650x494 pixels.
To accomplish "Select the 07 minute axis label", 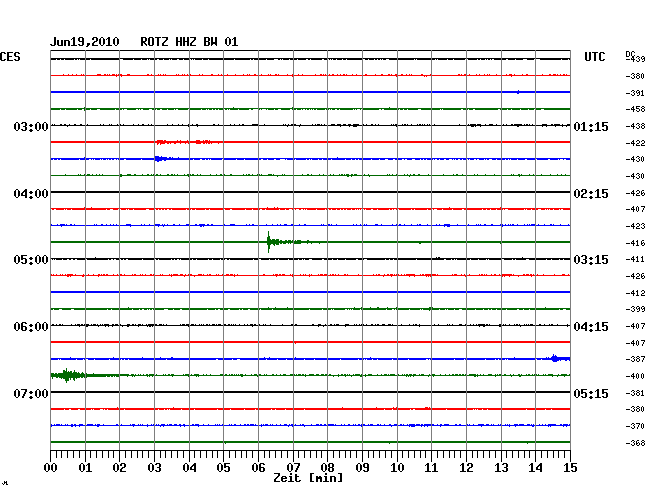I will (293, 467).
